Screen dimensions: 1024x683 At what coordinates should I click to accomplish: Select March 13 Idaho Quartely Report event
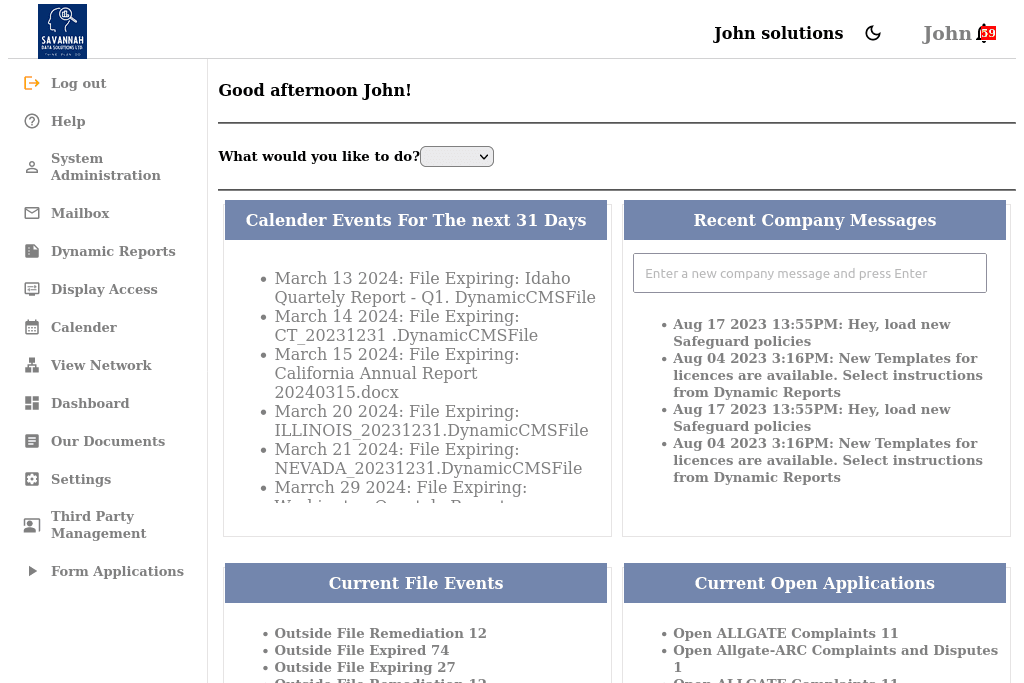point(435,288)
